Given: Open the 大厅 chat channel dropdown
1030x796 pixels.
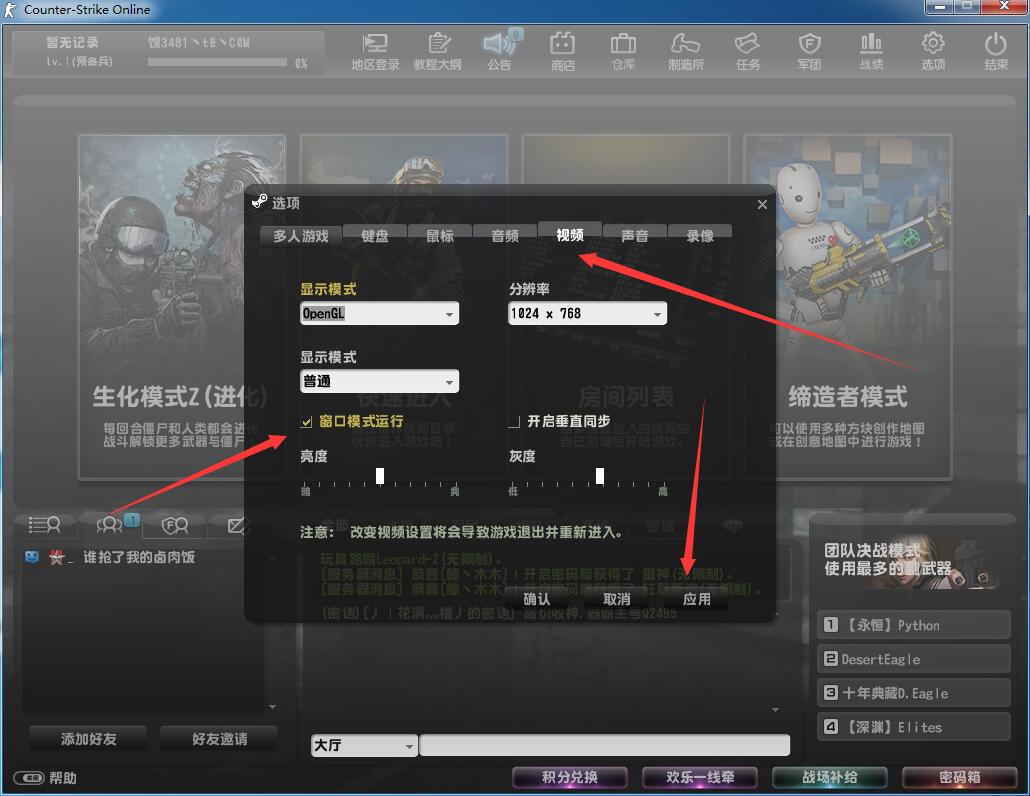Looking at the screenshot, I should pyautogui.click(x=364, y=745).
